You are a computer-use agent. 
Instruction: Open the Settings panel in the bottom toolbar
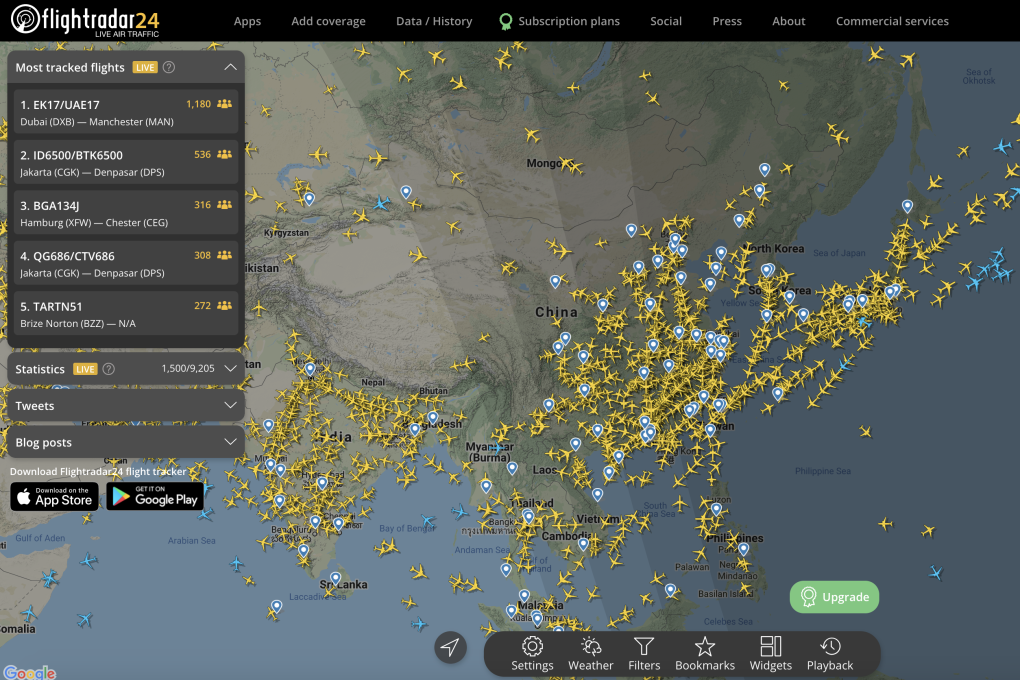[x=532, y=654]
